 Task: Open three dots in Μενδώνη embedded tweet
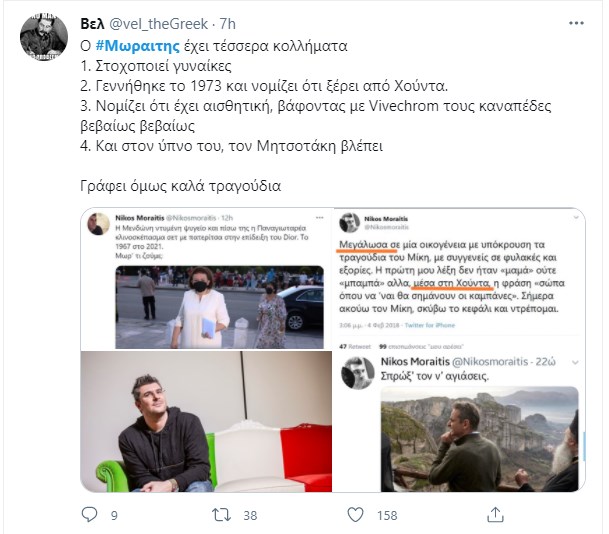point(320,217)
